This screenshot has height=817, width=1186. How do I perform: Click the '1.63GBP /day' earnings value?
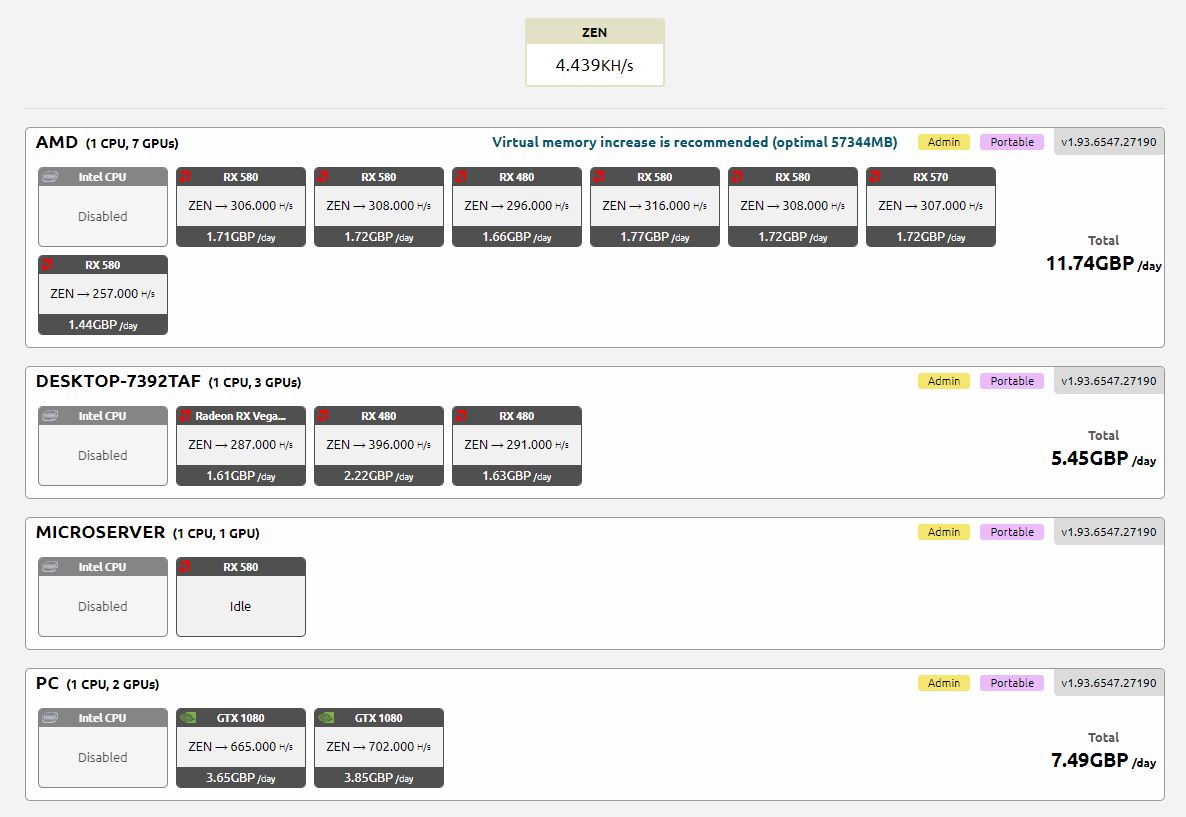[517, 476]
